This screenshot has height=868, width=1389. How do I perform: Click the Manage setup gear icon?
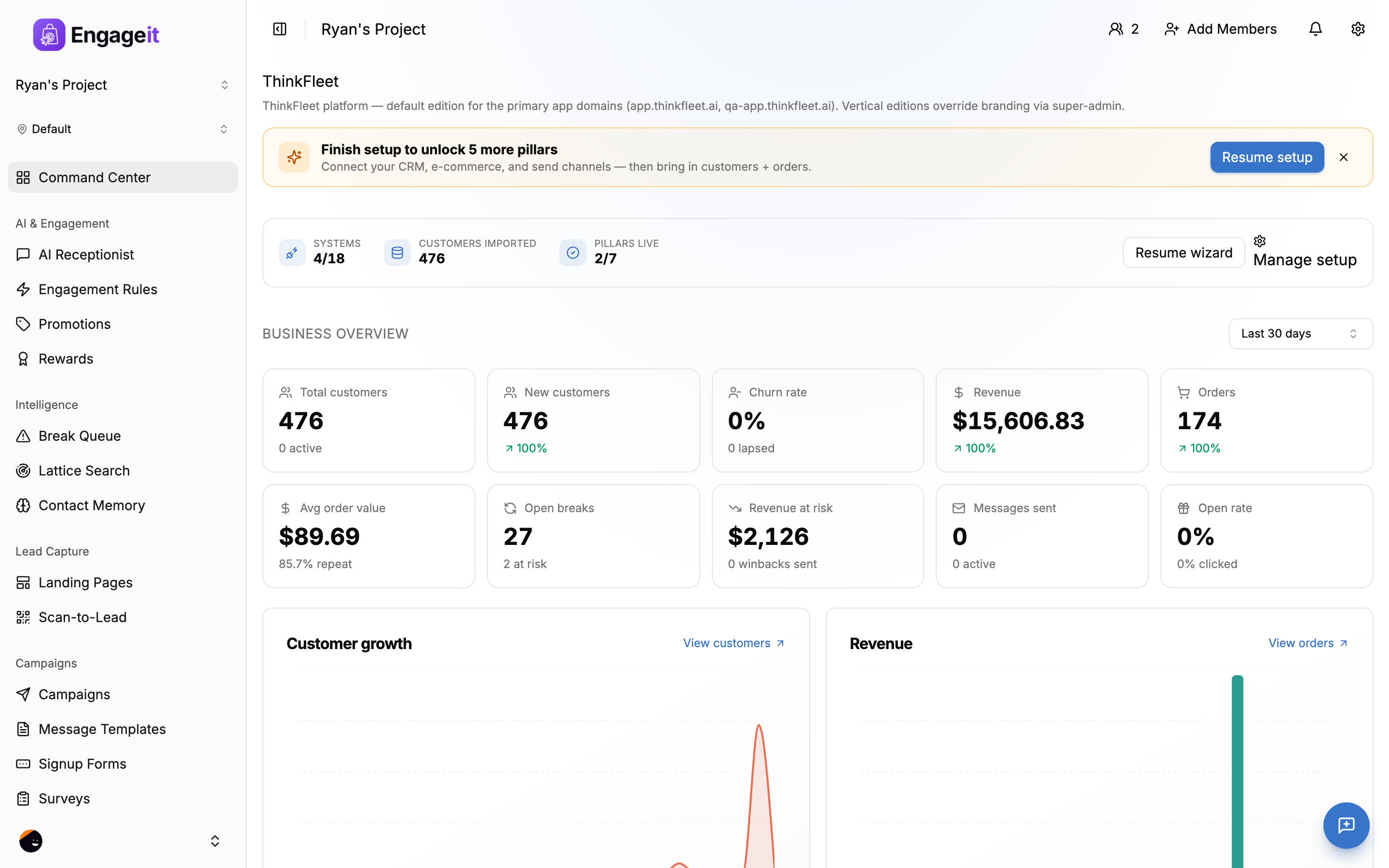(1259, 241)
